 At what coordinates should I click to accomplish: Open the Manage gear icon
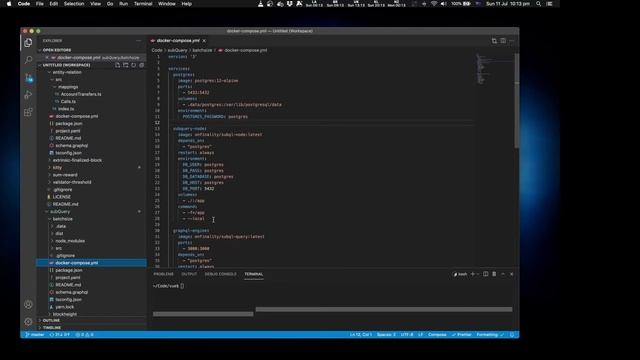coord(28,322)
